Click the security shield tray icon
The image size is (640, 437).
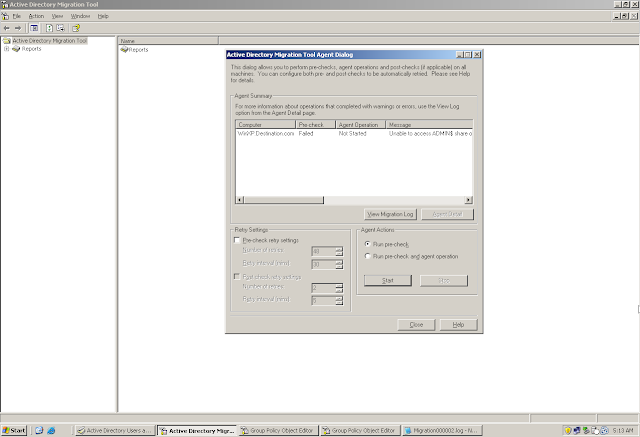[568, 430]
